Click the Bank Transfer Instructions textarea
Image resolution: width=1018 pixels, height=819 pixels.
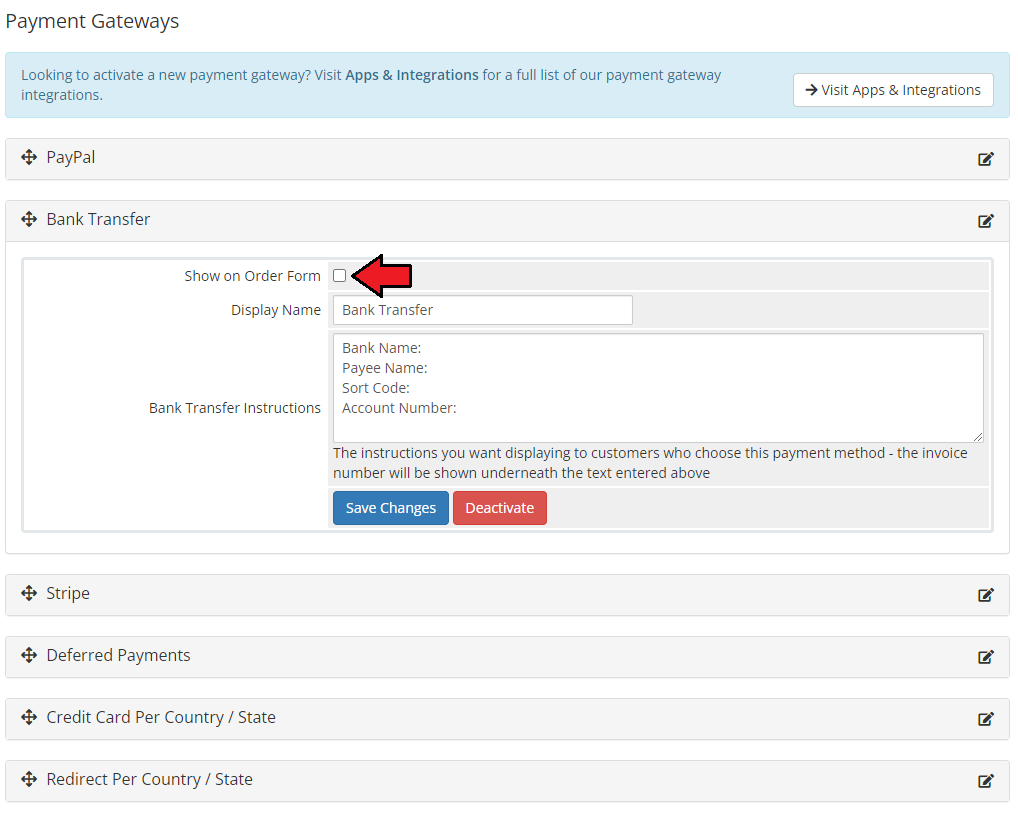pyautogui.click(x=658, y=388)
